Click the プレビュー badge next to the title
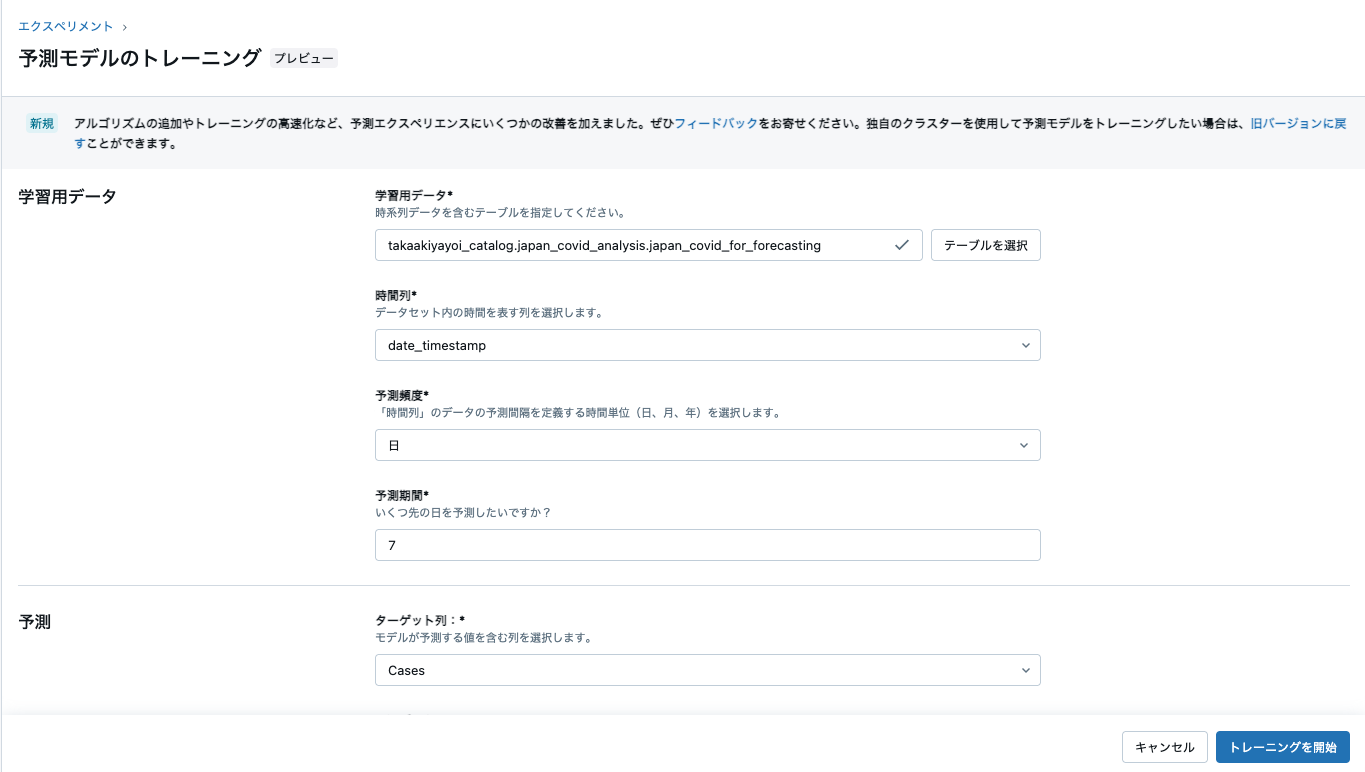 tap(305, 58)
